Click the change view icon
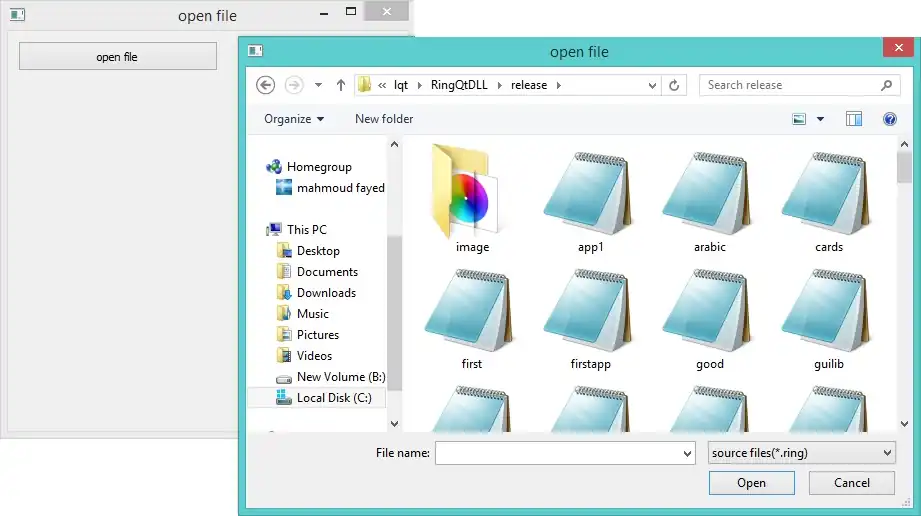 pyautogui.click(x=800, y=119)
